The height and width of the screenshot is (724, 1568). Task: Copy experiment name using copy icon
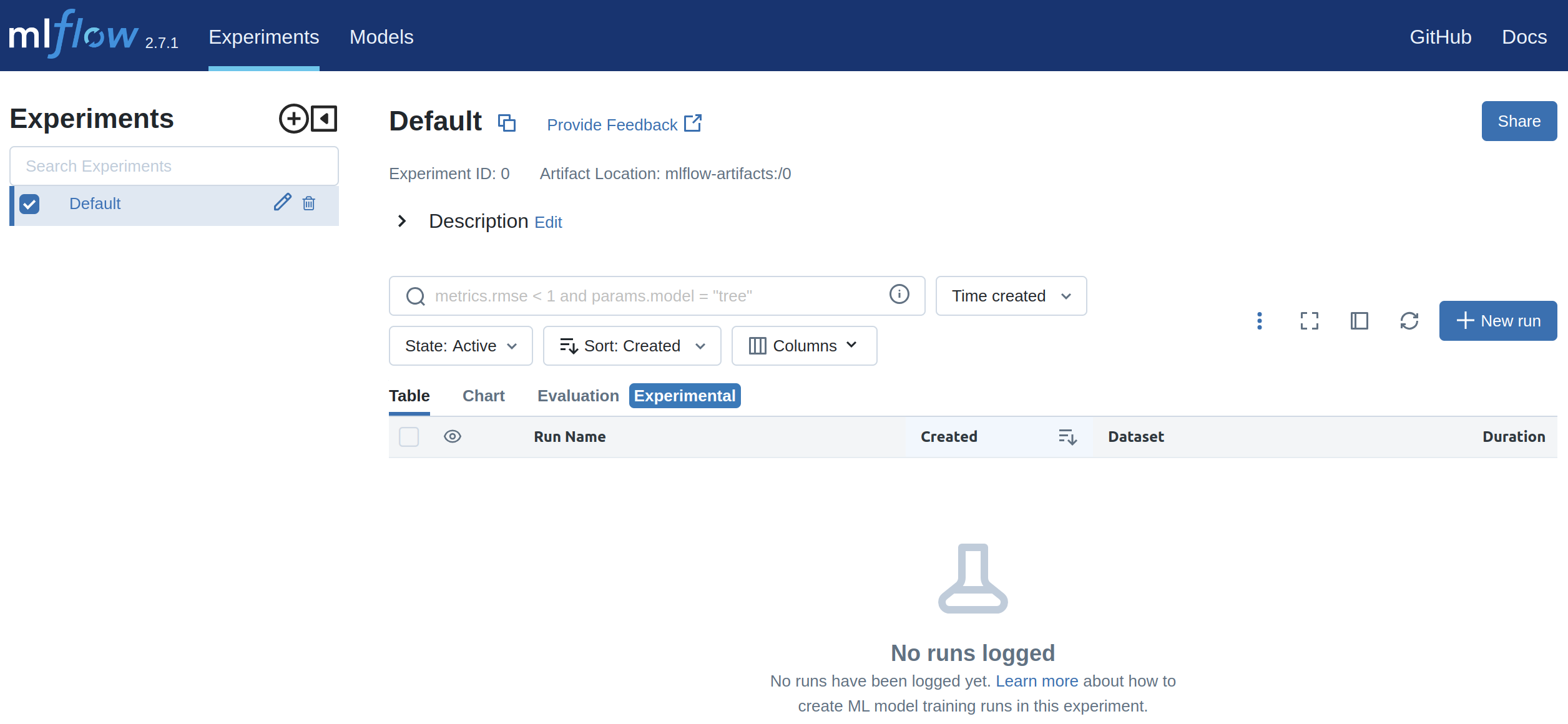point(506,123)
